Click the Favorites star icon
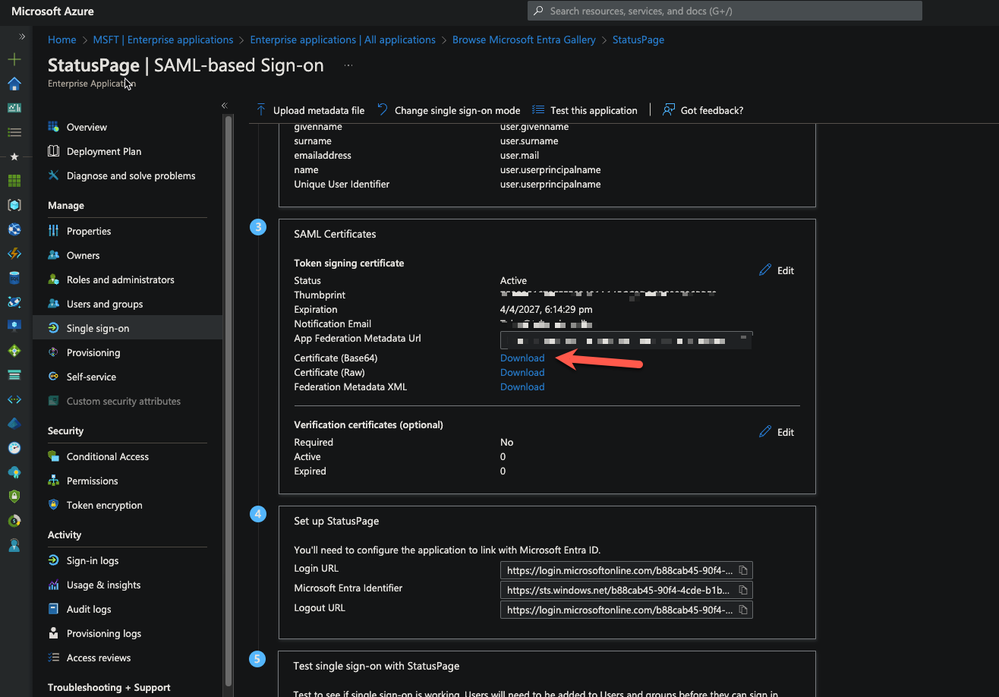The width and height of the screenshot is (999, 697). tap(14, 157)
